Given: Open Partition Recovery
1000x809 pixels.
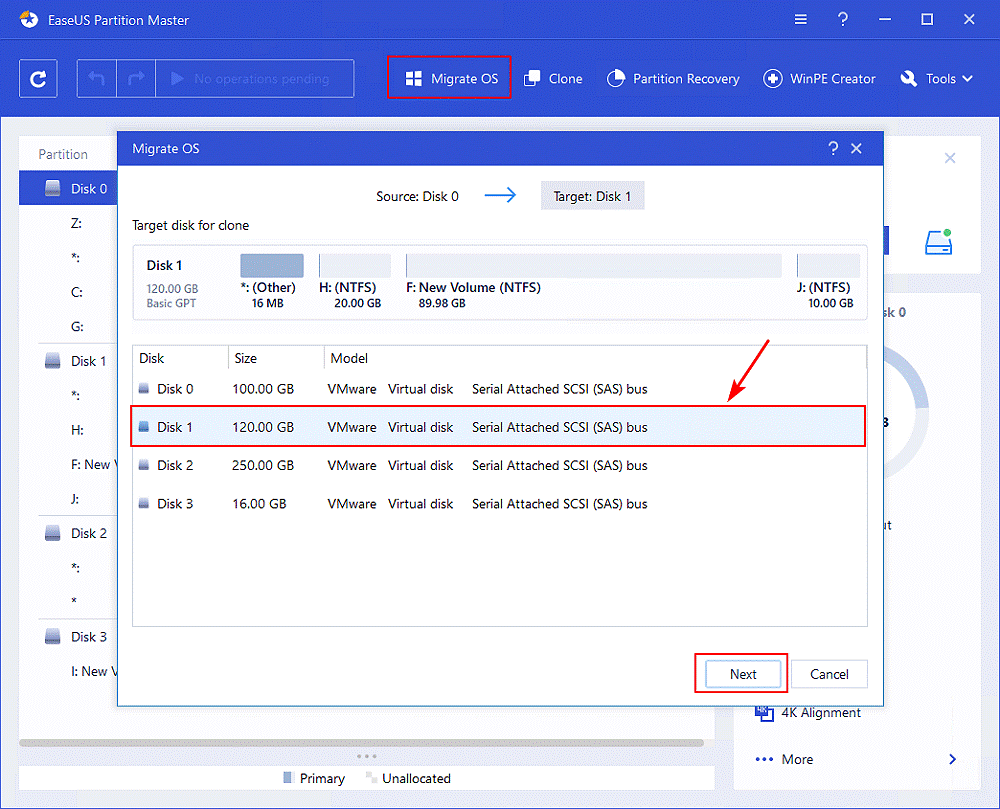Looking at the screenshot, I should [673, 78].
